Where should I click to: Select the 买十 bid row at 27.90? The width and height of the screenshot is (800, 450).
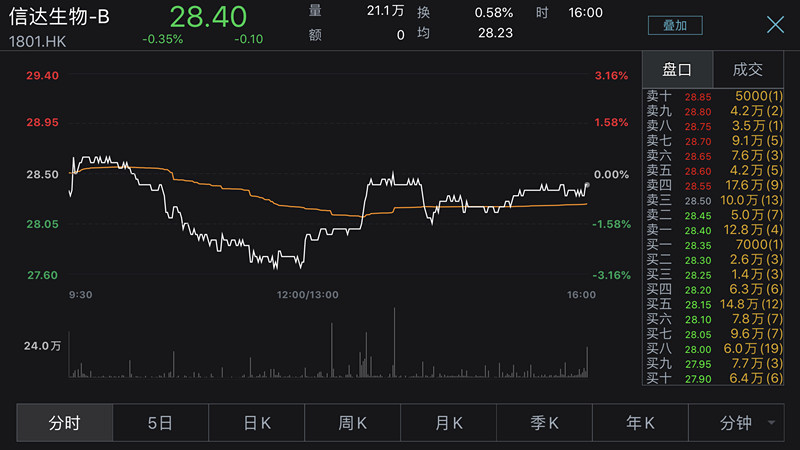(x=714, y=379)
